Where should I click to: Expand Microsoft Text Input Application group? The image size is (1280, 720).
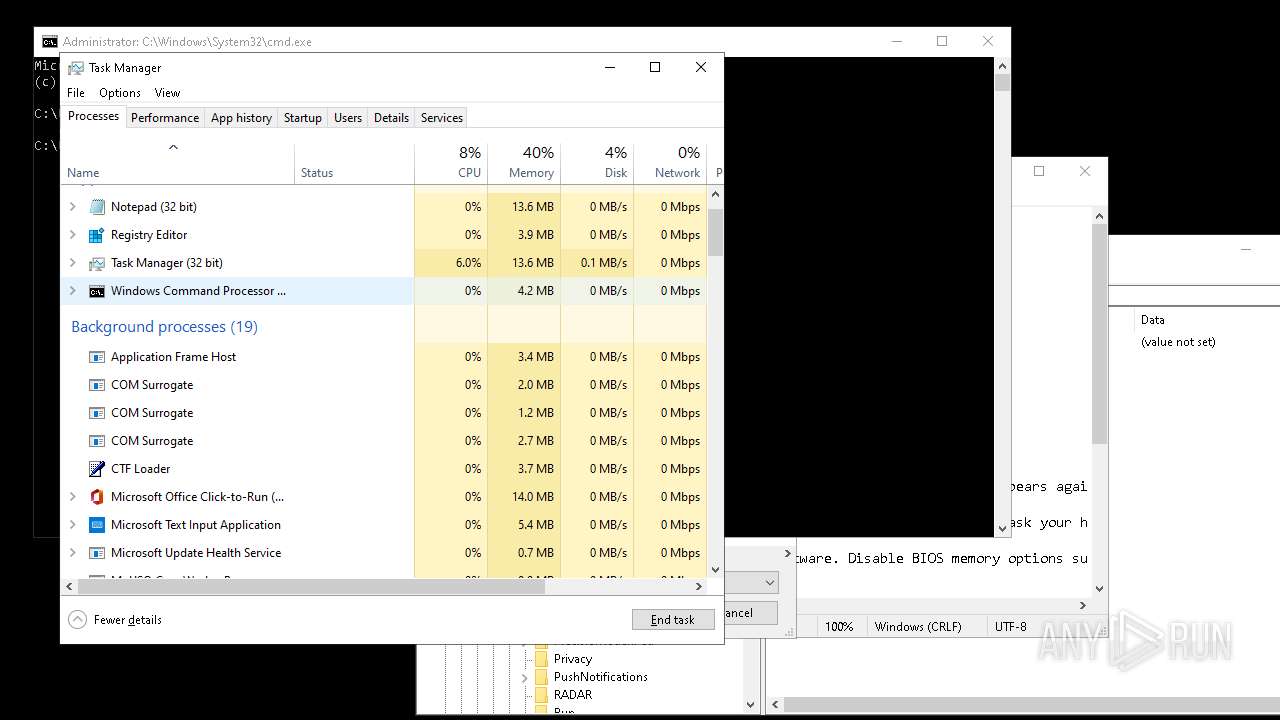(72, 525)
